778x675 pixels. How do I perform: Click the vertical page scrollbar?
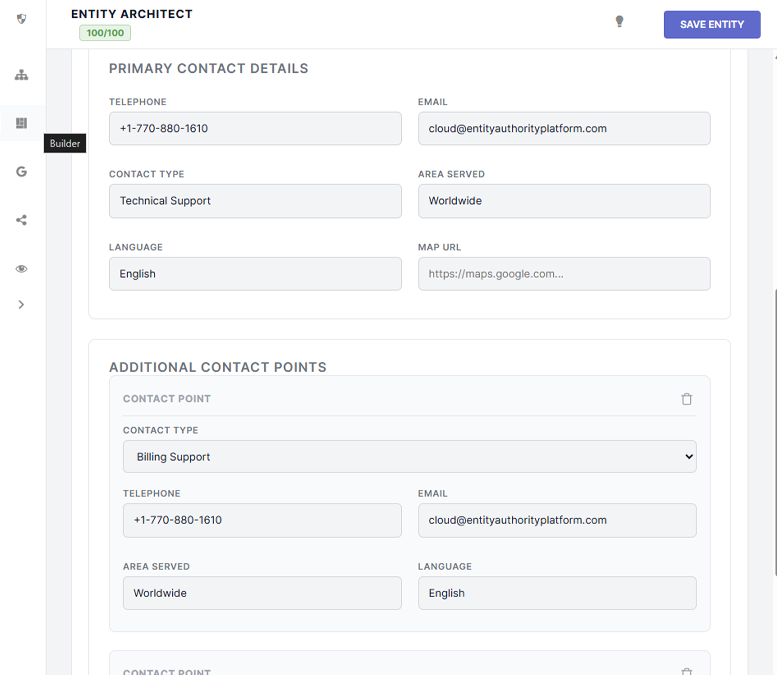point(775,432)
